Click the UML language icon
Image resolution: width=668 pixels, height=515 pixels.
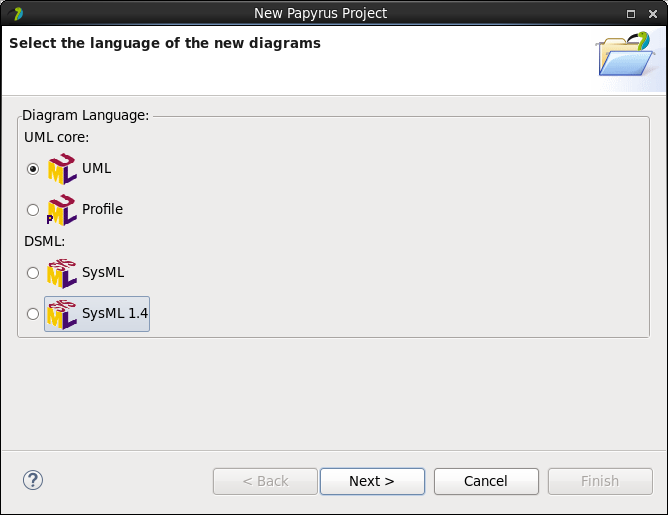pyautogui.click(x=62, y=169)
